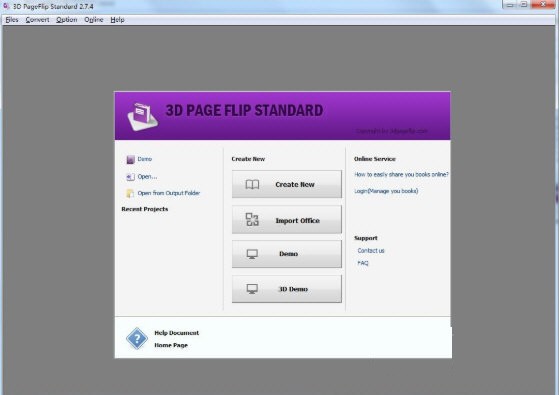Click the open book icon on Create New
Image resolution: width=560 pixels, height=395 pixels.
click(x=252, y=185)
